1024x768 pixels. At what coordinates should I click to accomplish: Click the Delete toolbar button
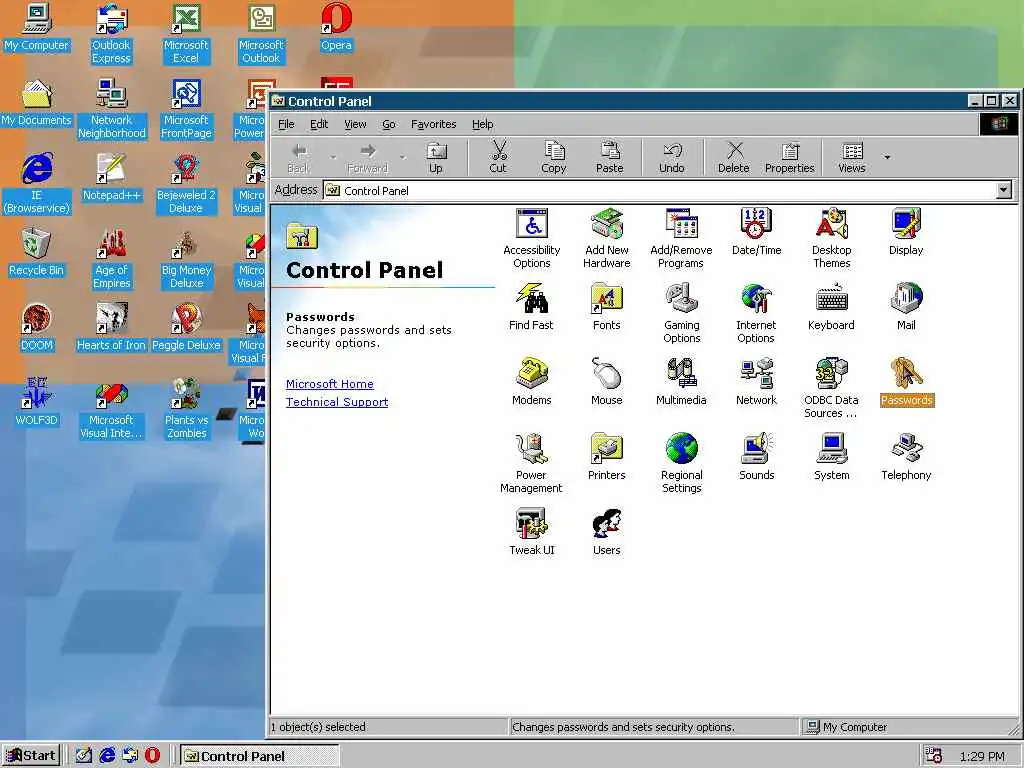tap(733, 158)
